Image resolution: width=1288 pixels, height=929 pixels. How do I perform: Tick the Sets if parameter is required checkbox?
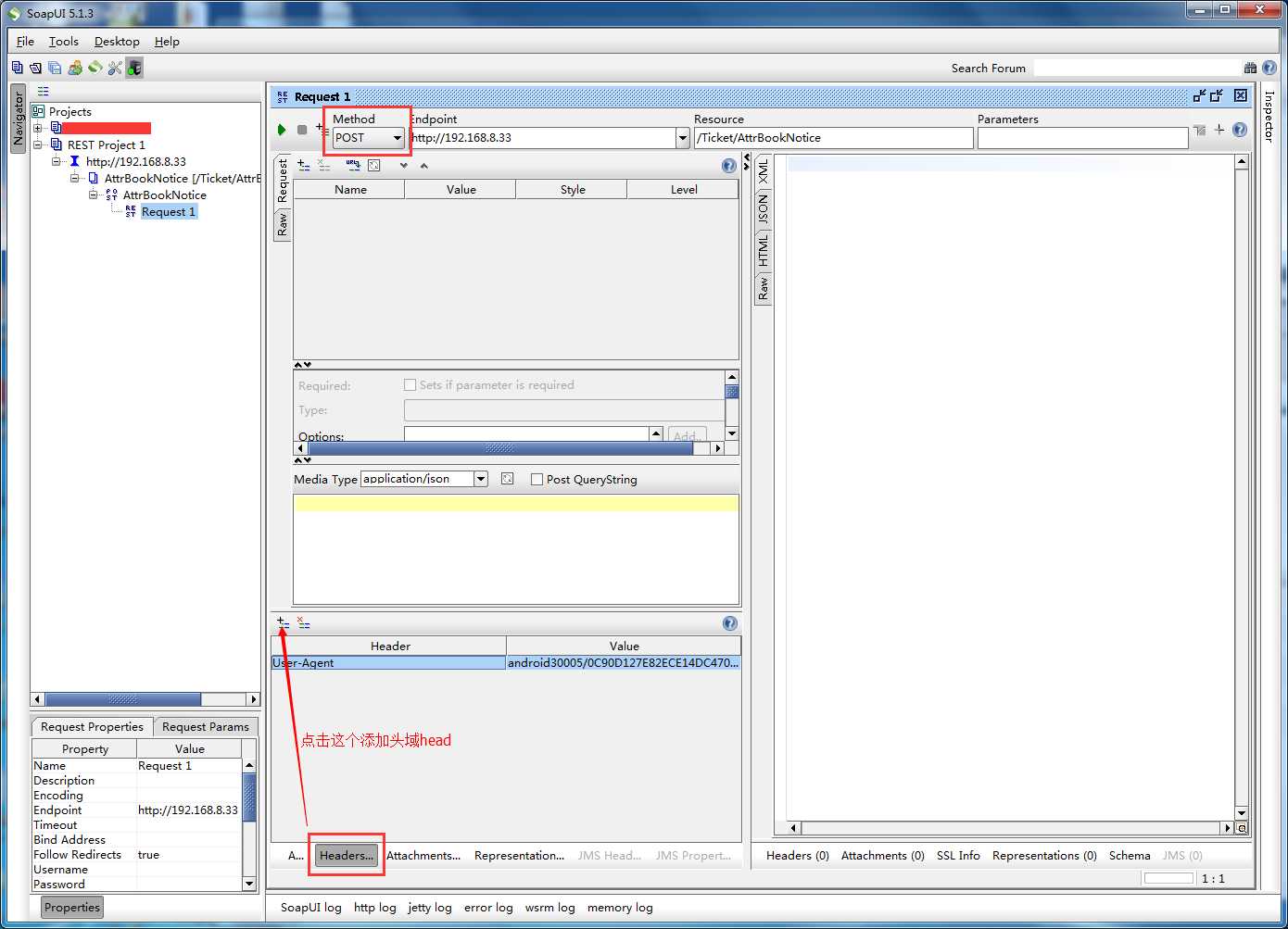(410, 384)
